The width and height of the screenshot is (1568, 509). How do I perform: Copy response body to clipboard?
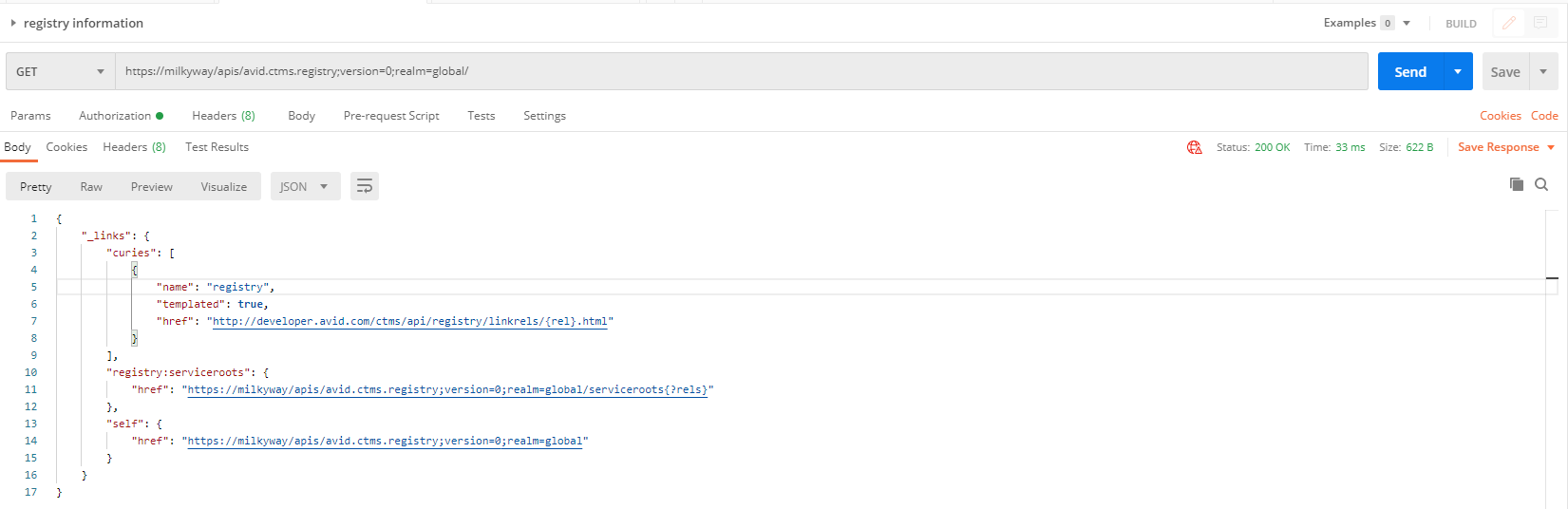tap(1517, 184)
